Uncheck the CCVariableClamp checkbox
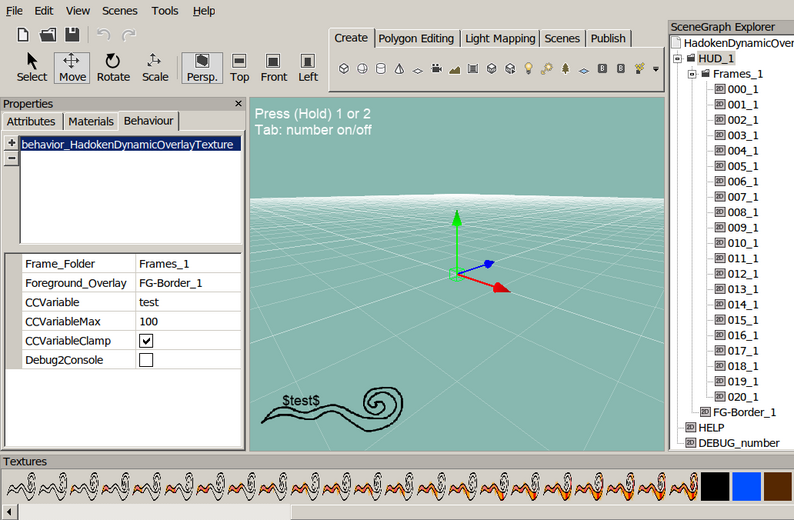Image resolution: width=794 pixels, height=520 pixels. 146,341
